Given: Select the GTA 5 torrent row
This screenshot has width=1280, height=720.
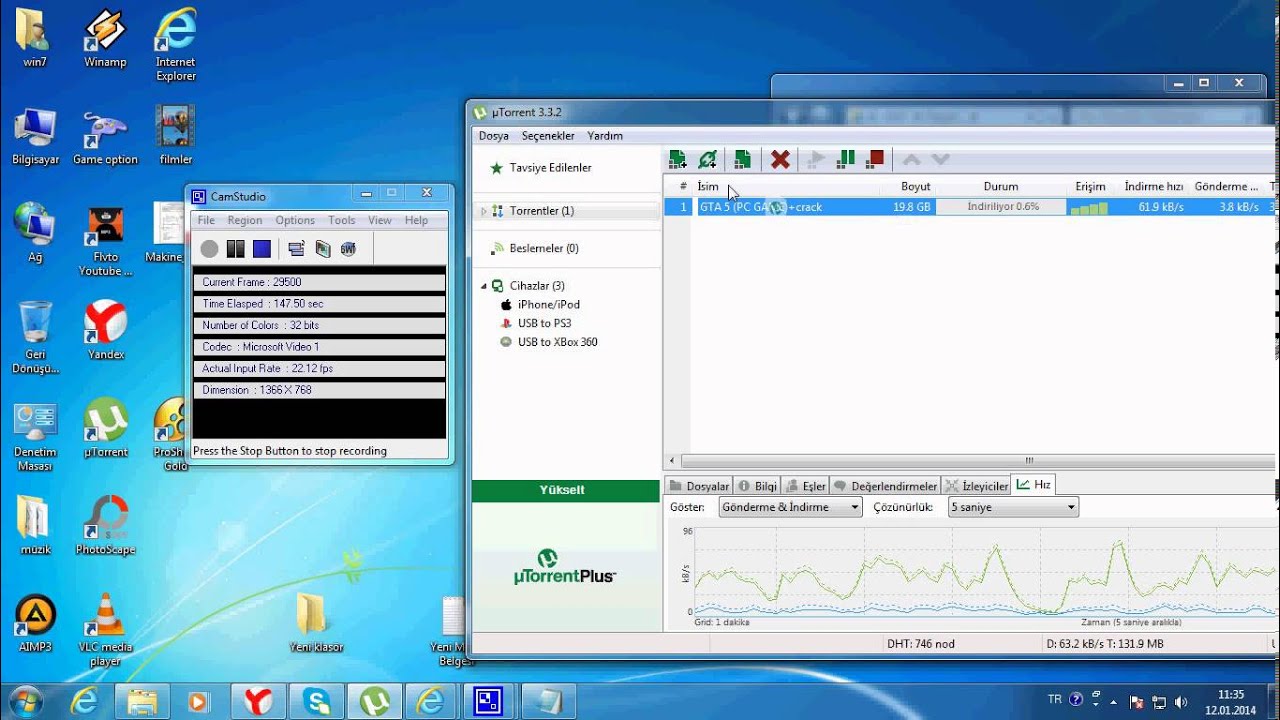Looking at the screenshot, I should click(x=969, y=207).
